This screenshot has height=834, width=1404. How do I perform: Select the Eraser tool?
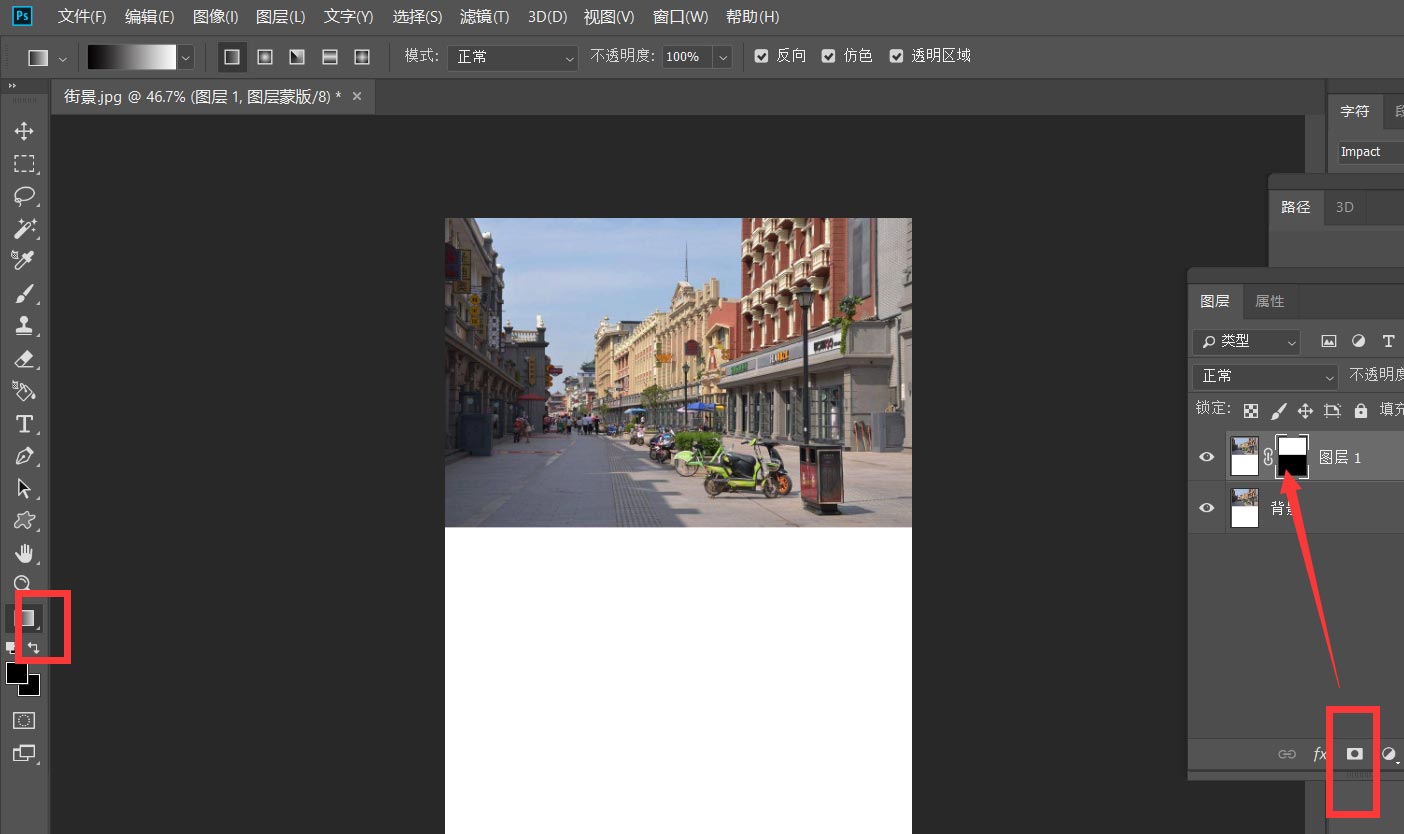tap(24, 358)
